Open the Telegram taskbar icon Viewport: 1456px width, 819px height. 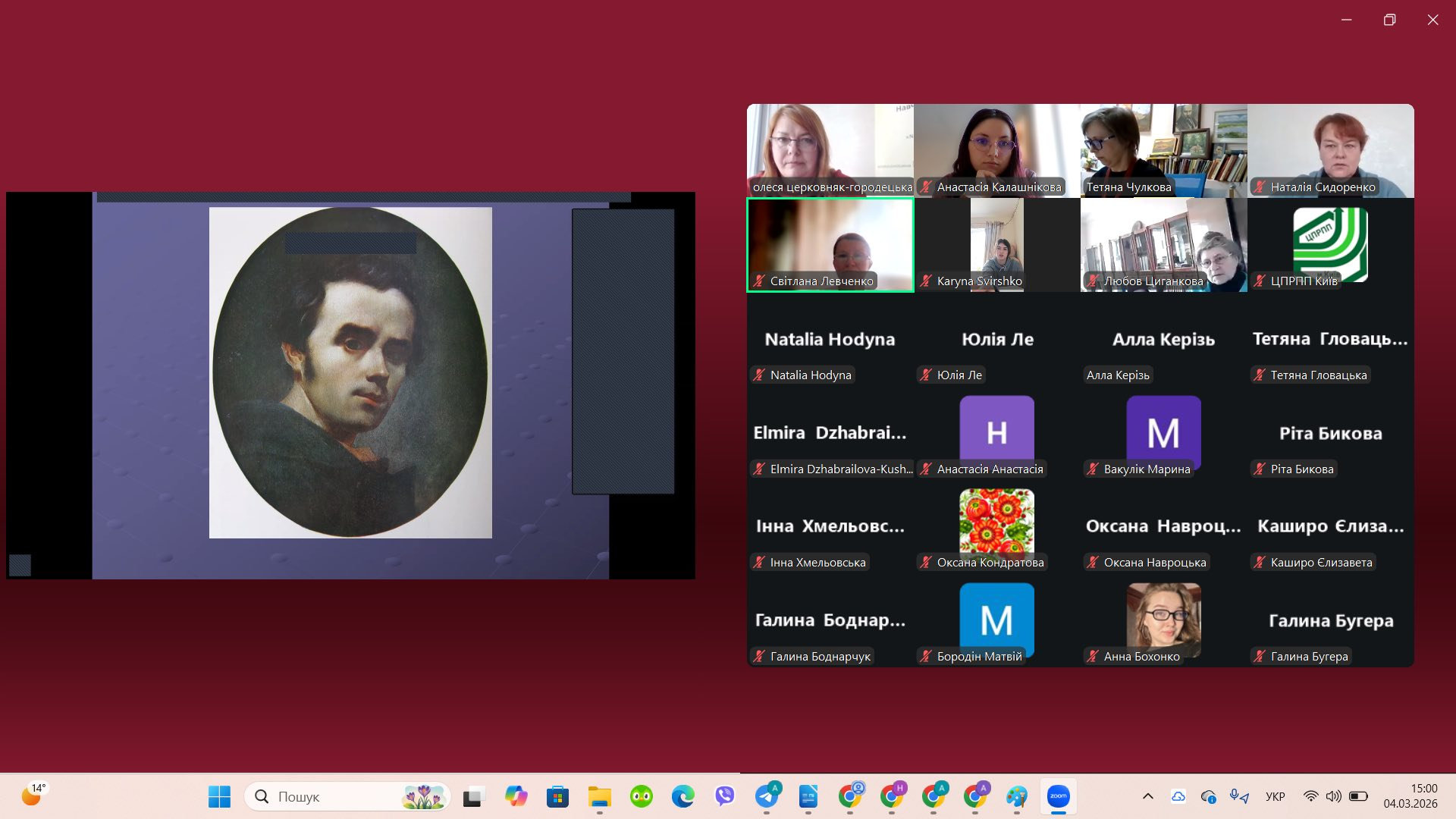pos(767,796)
